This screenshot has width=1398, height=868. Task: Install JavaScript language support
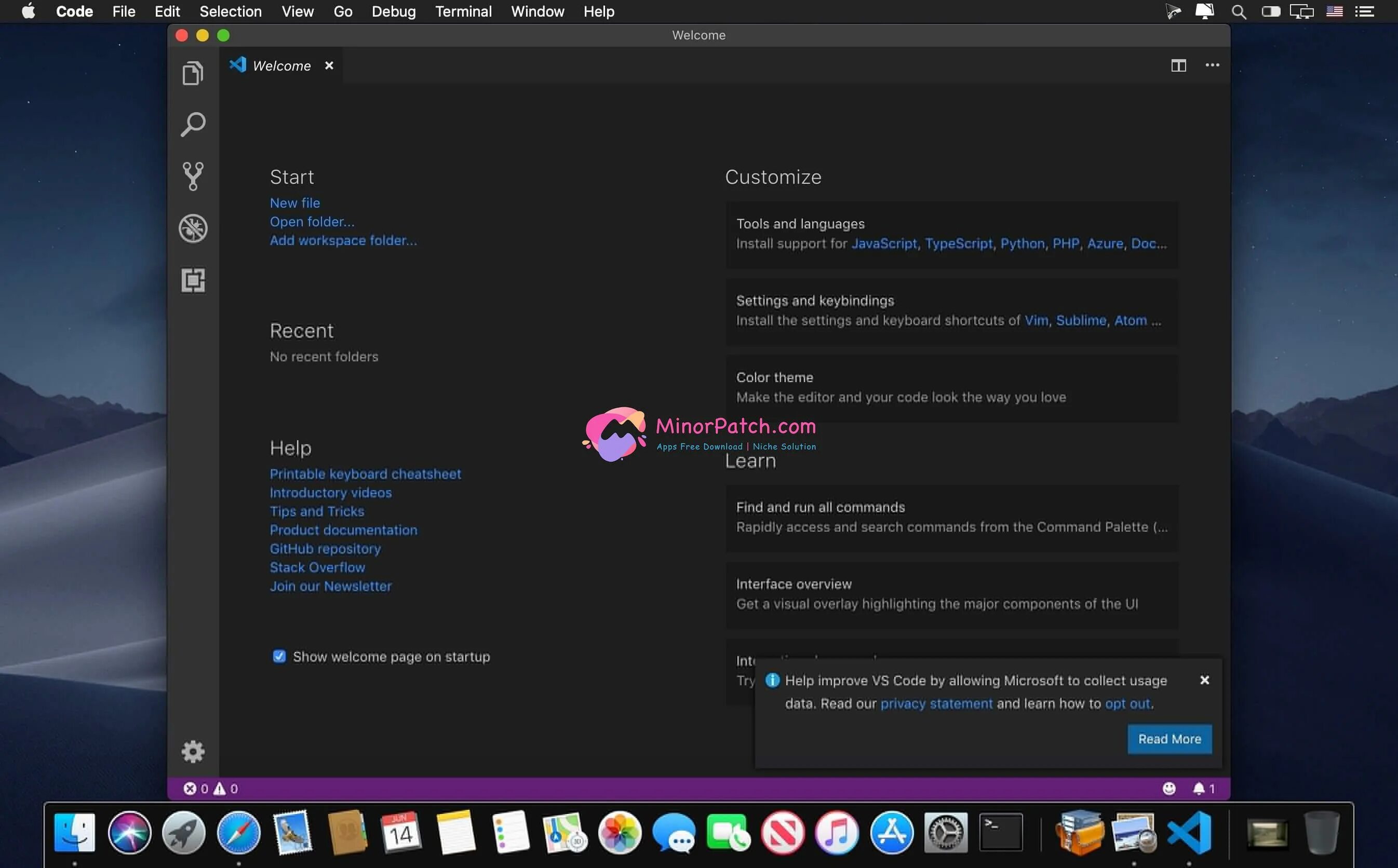884,243
